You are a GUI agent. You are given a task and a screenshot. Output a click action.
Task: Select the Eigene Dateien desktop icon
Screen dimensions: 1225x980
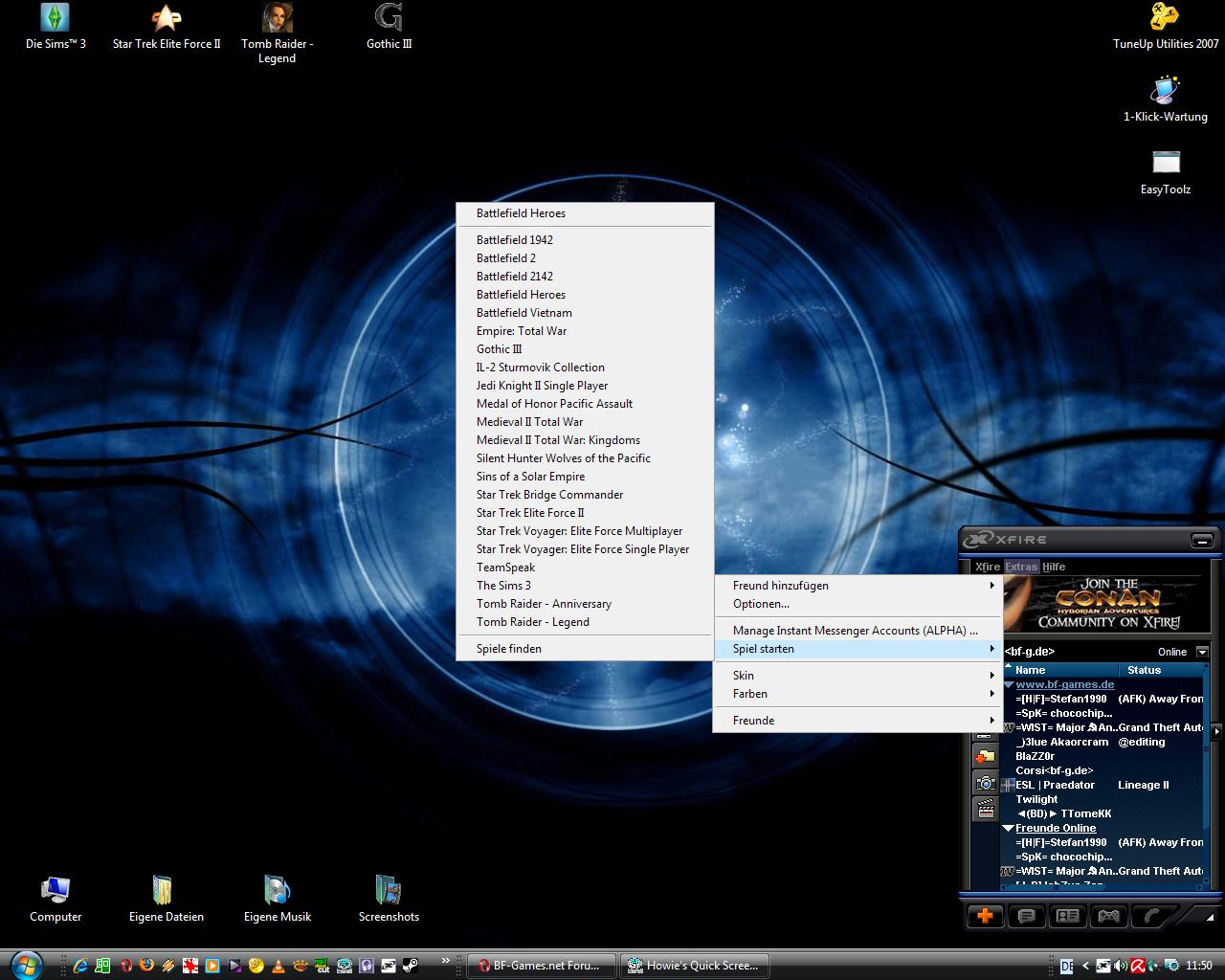167,900
